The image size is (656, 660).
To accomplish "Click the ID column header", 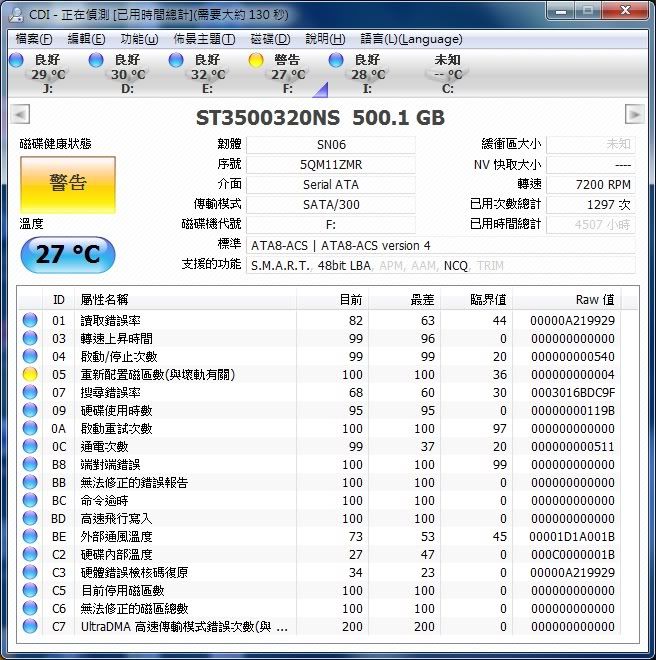I will point(59,300).
